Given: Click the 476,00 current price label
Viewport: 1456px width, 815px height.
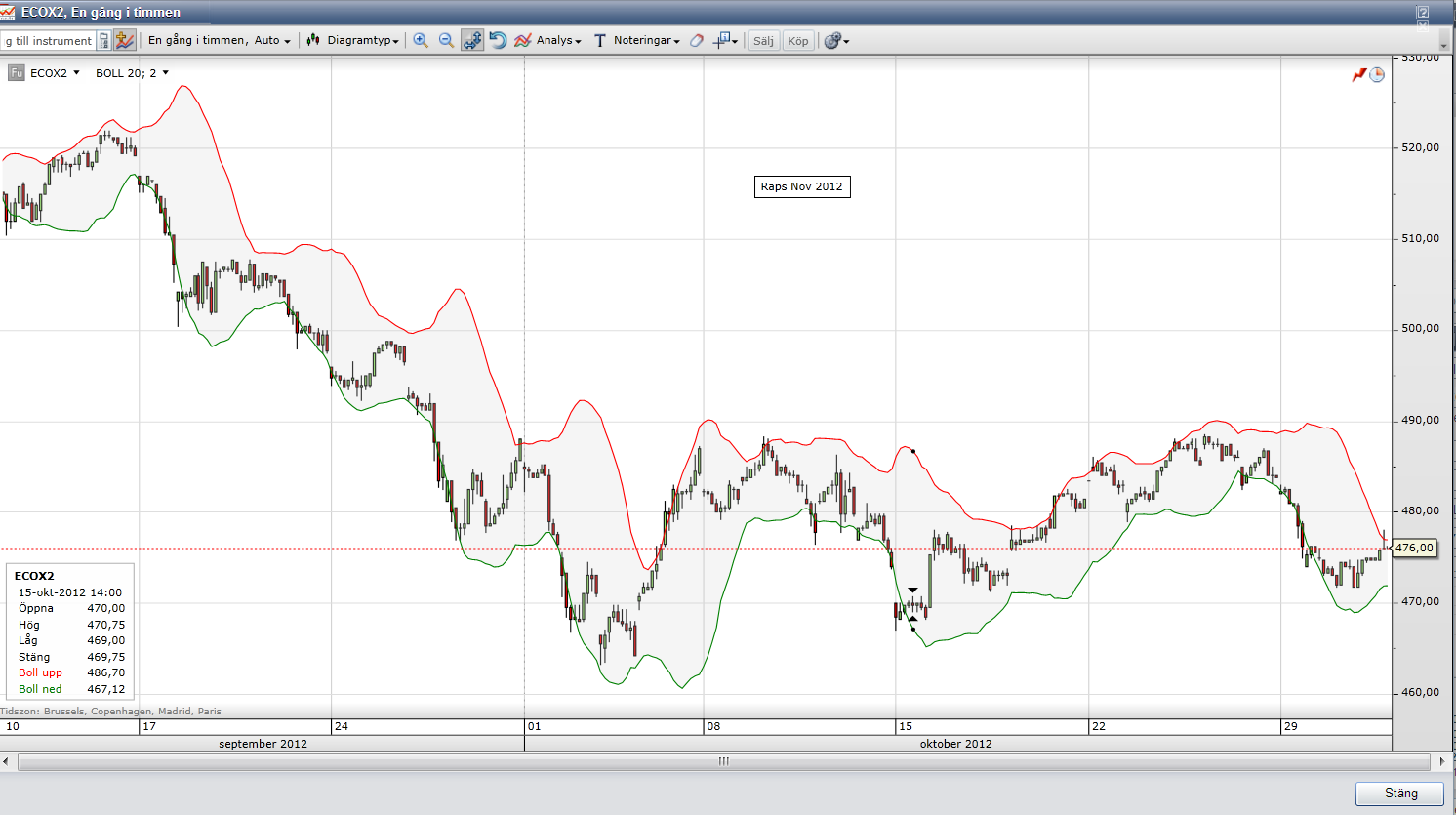Looking at the screenshot, I should [x=1414, y=548].
